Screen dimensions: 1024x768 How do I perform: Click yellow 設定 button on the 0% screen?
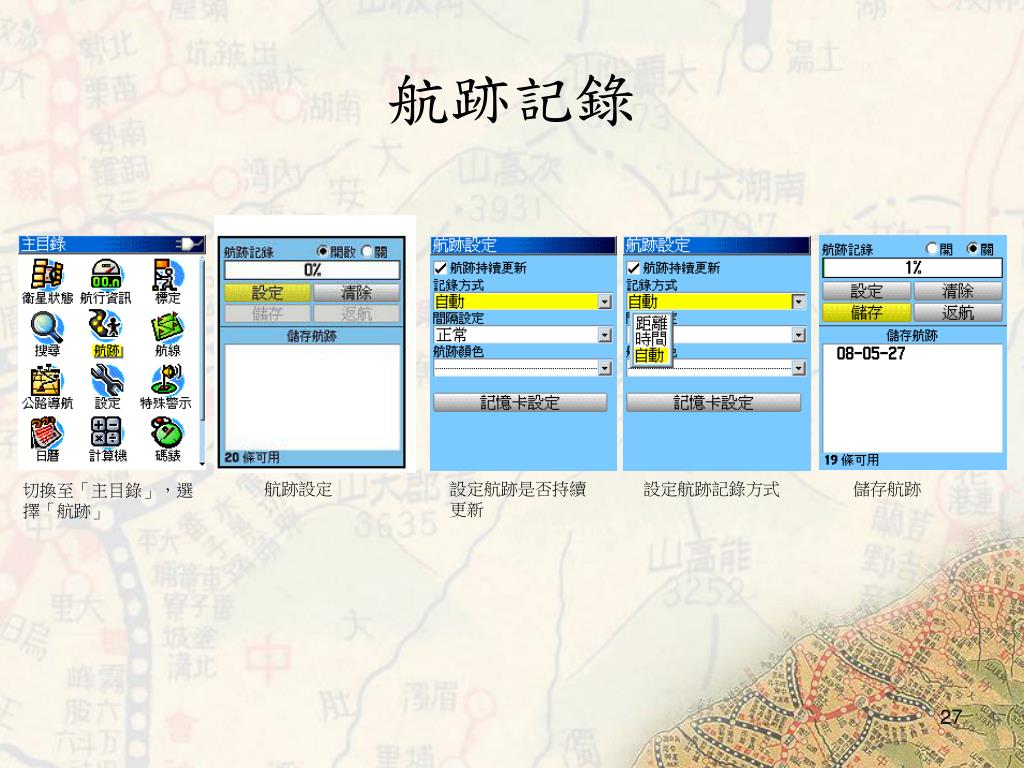(x=268, y=293)
